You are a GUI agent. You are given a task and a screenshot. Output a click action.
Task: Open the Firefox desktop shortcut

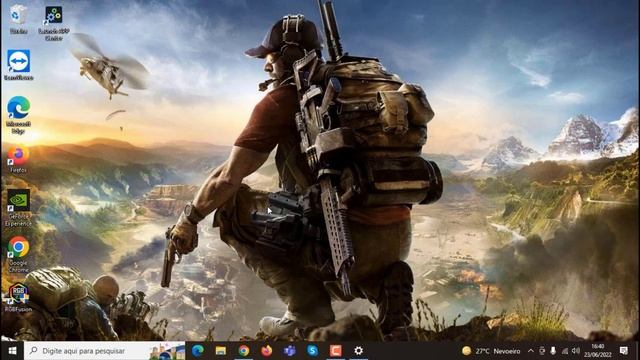click(x=18, y=159)
